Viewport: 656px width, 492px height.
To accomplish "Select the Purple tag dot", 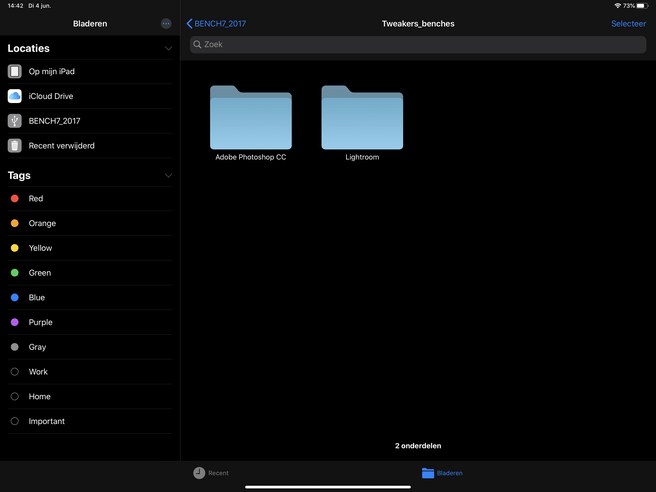I will (x=15, y=322).
